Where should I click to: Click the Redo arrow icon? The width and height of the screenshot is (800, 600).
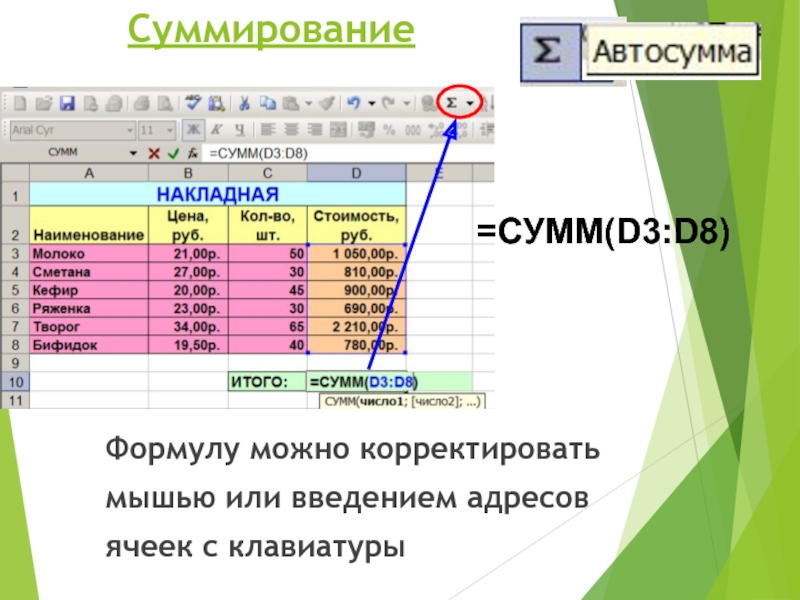389,103
